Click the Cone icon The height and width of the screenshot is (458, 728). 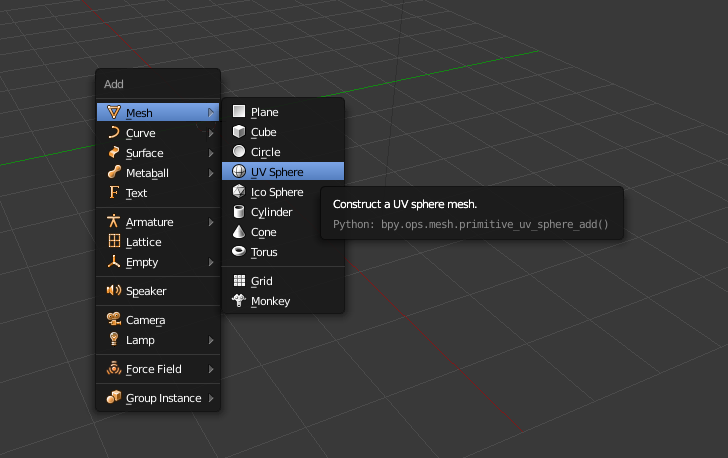pos(239,231)
